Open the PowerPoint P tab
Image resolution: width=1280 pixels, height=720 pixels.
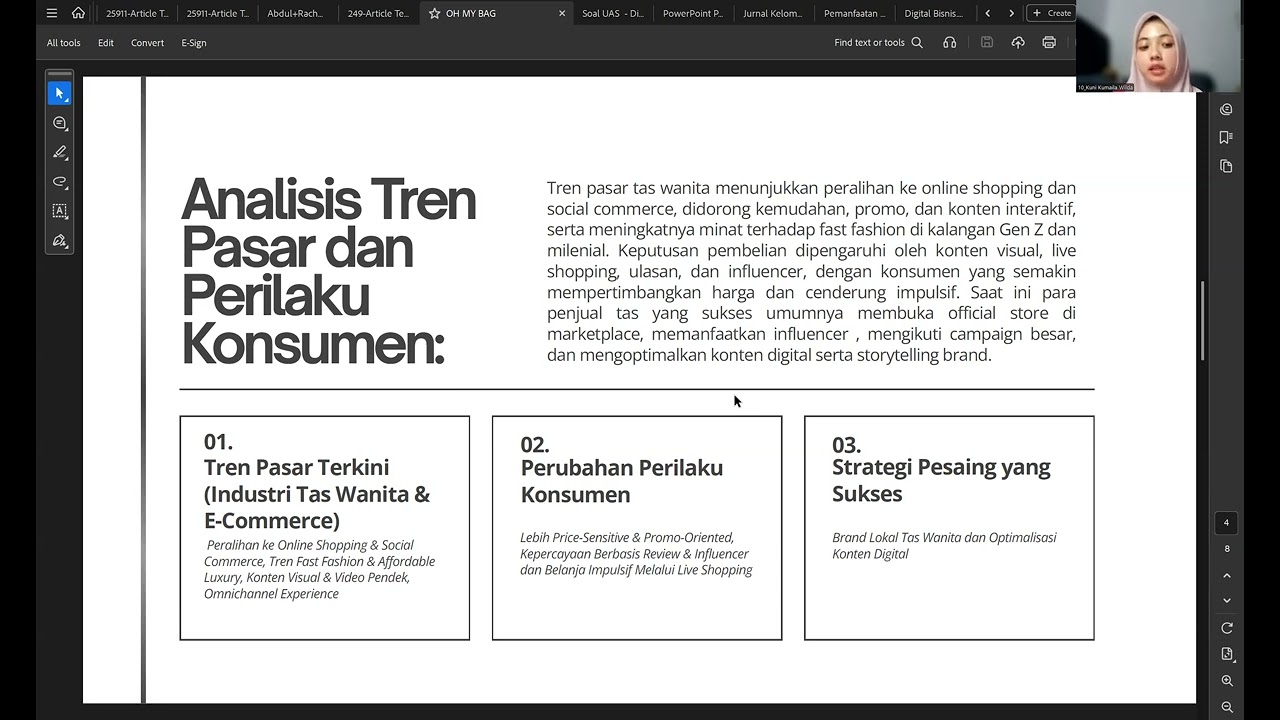click(693, 13)
